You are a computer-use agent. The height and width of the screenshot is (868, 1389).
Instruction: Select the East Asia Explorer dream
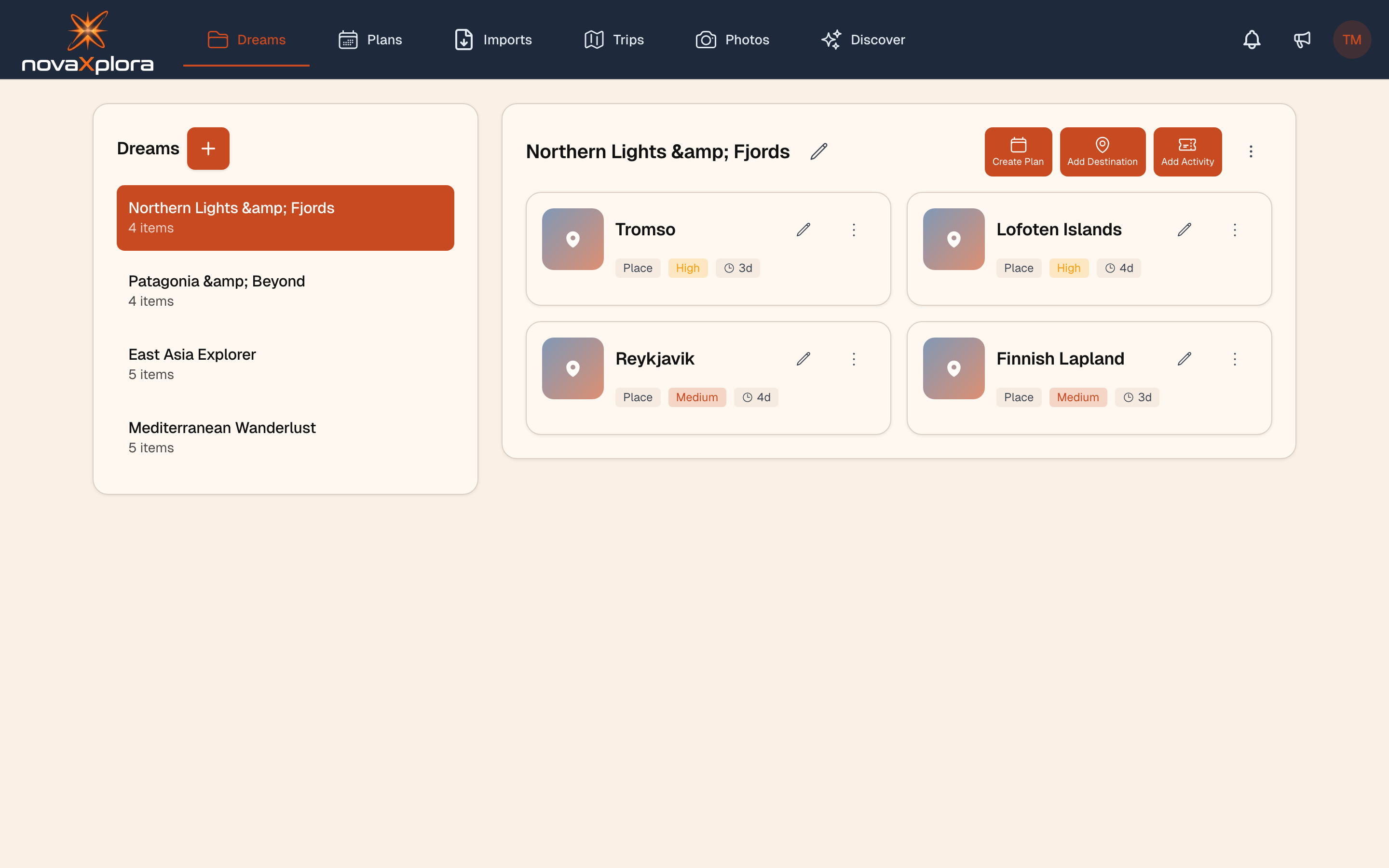point(285,364)
